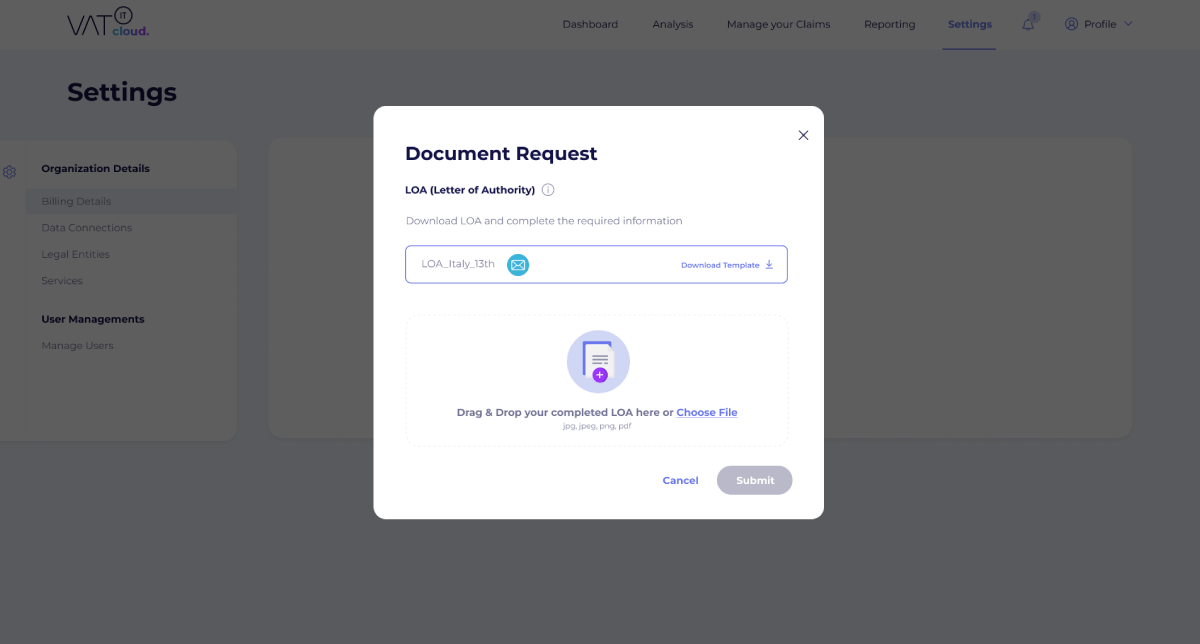Close the Document Request dialog
The height and width of the screenshot is (644, 1200).
tap(803, 135)
